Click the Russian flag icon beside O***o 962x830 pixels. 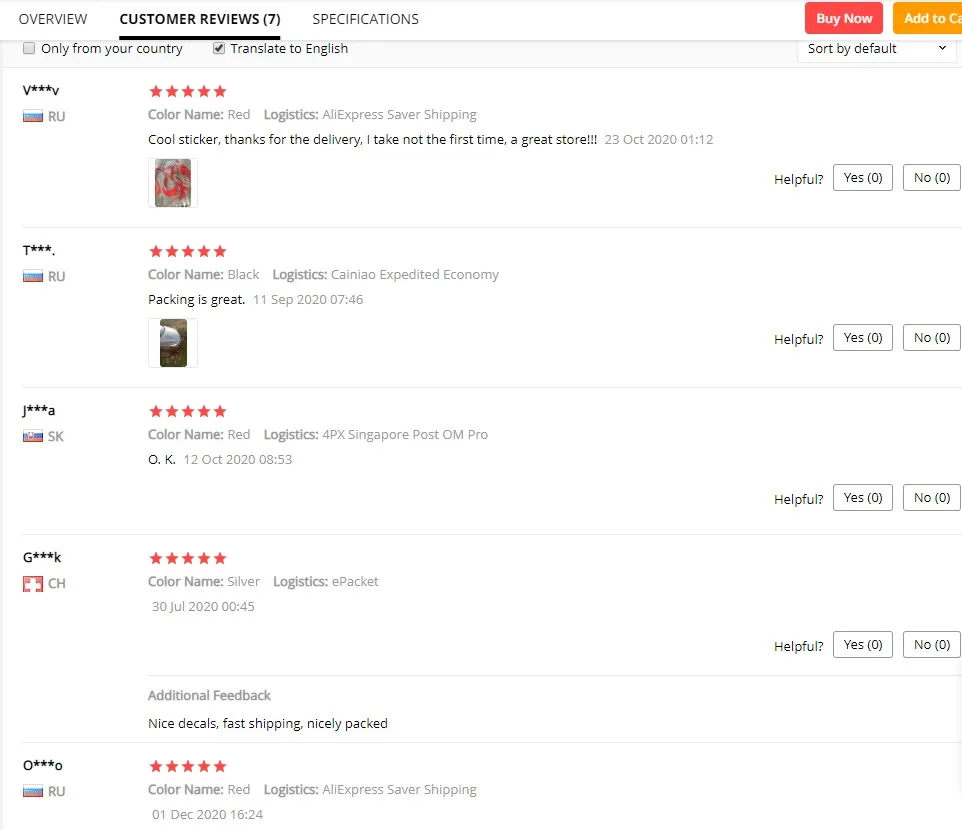point(33,791)
